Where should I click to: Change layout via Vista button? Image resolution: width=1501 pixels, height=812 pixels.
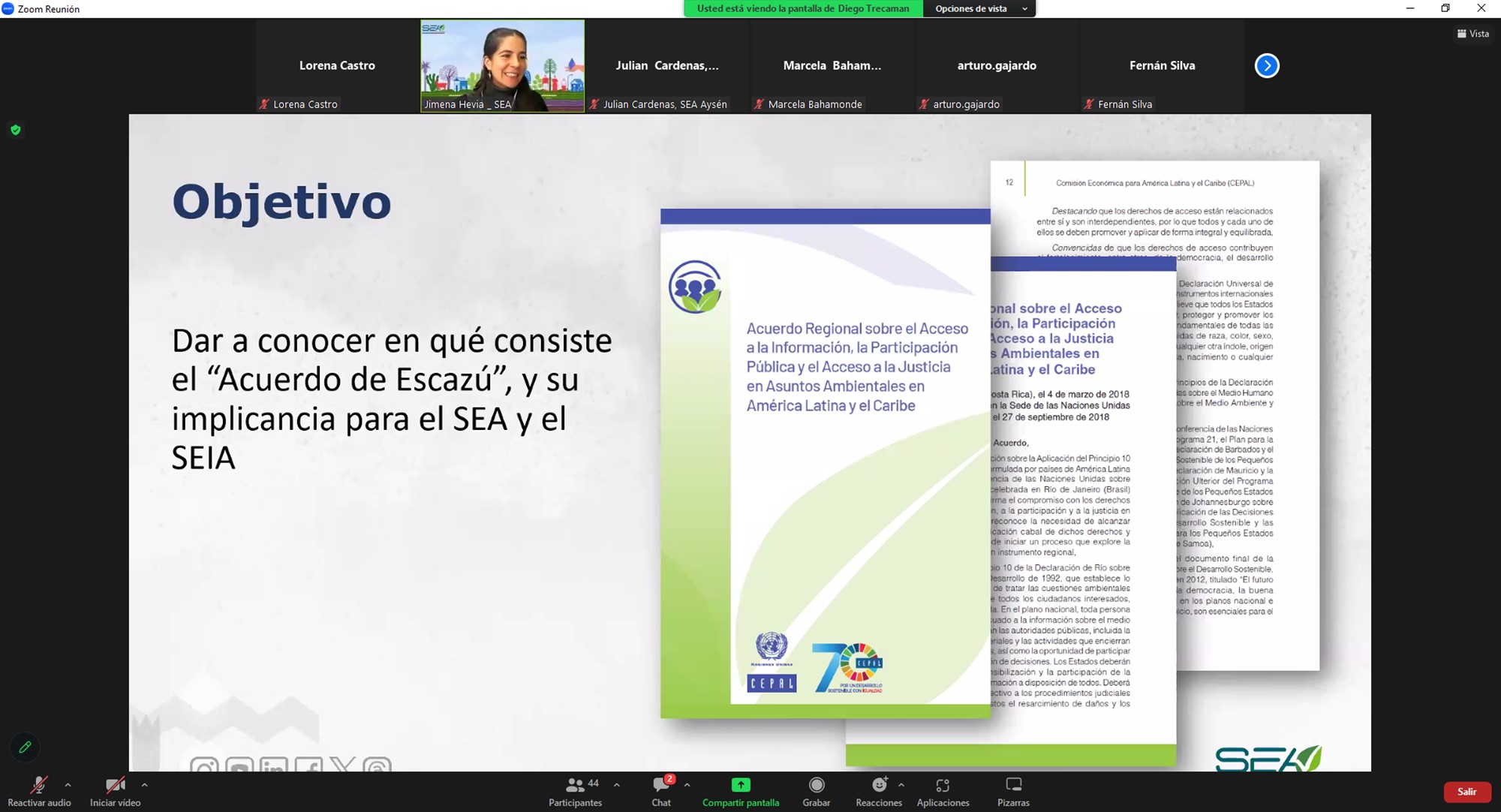[x=1472, y=33]
